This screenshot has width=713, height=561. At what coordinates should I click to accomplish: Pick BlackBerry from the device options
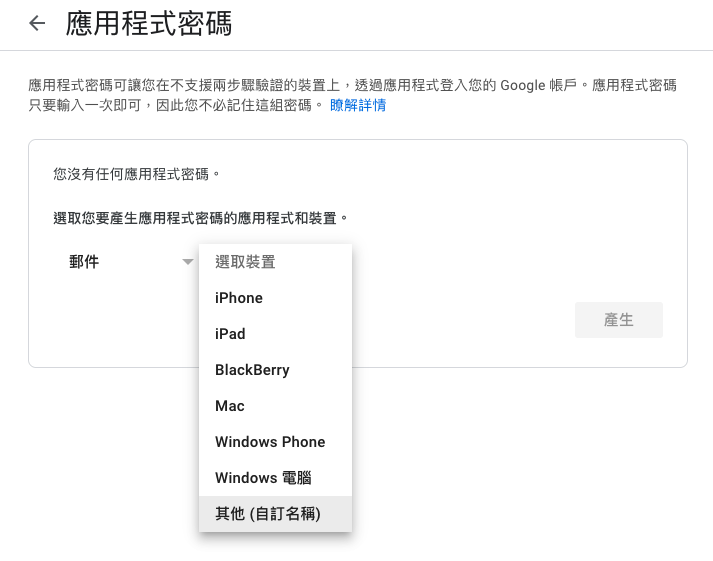point(252,370)
